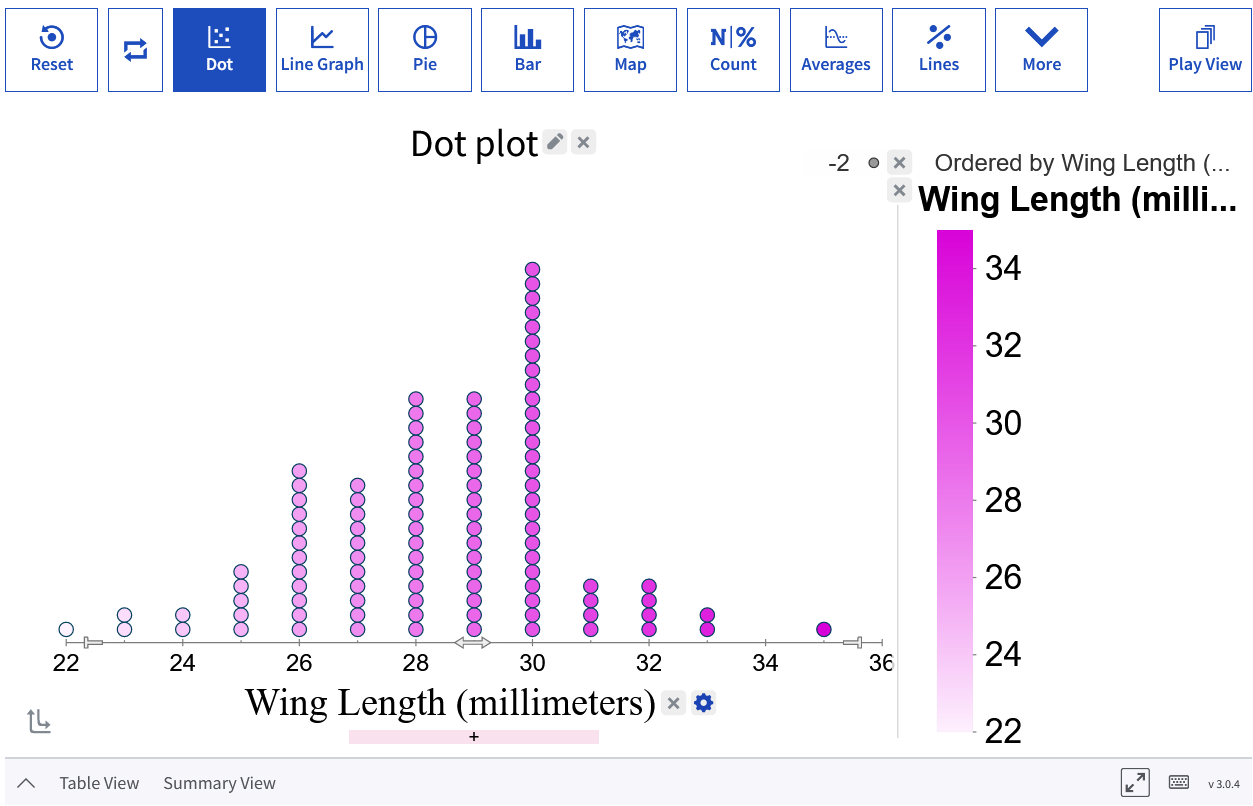The image size is (1253, 806).
Task: Toggle the Averages overlay
Action: coord(836,50)
